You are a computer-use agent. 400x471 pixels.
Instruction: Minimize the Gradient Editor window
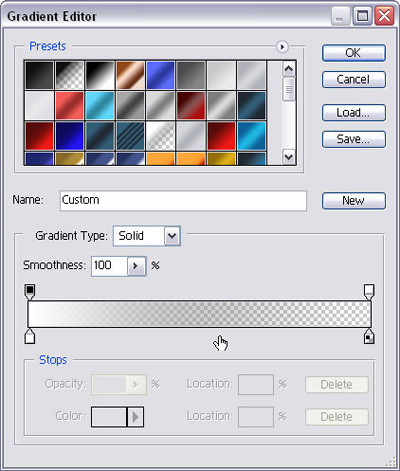[x=340, y=16]
